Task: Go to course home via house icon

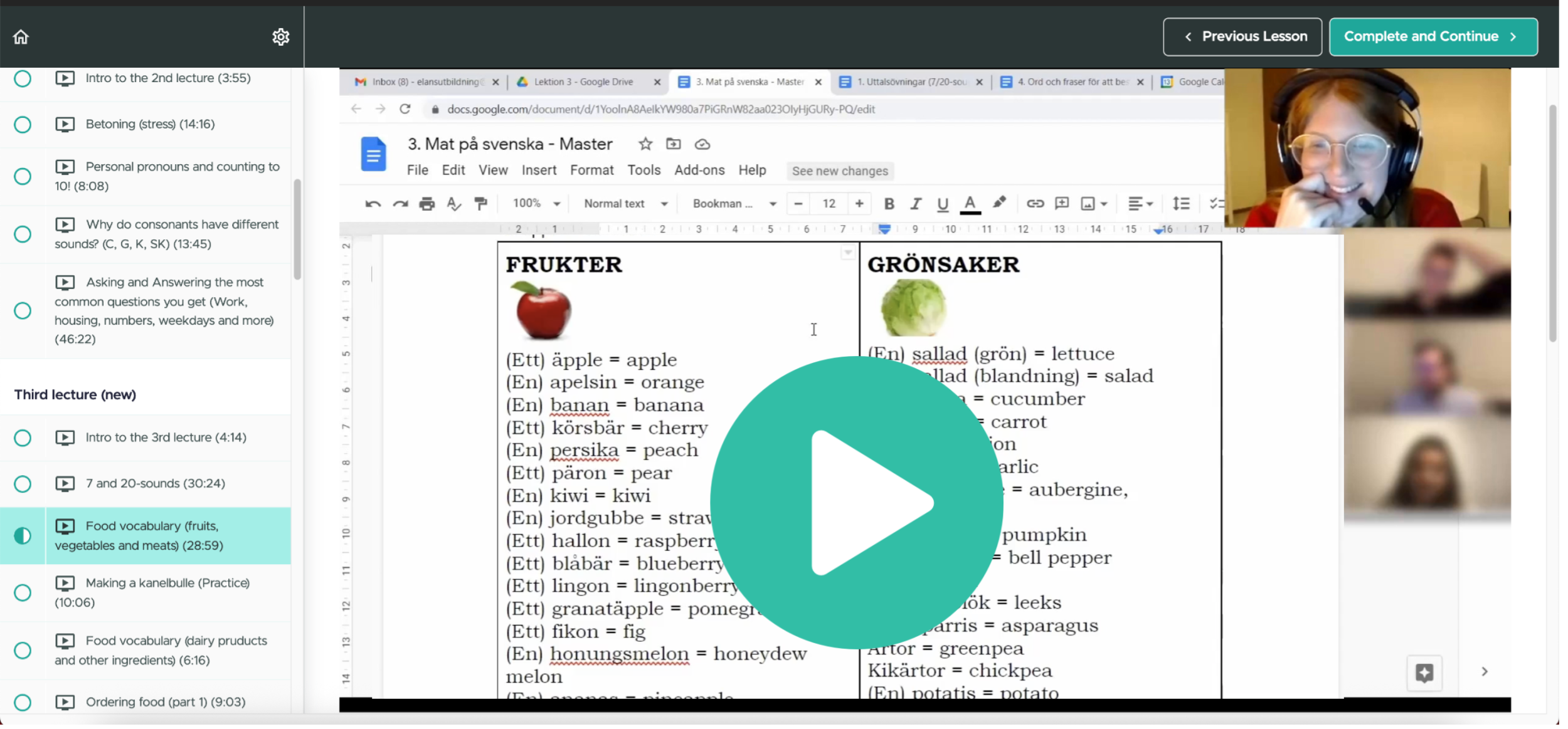Action: click(x=21, y=37)
